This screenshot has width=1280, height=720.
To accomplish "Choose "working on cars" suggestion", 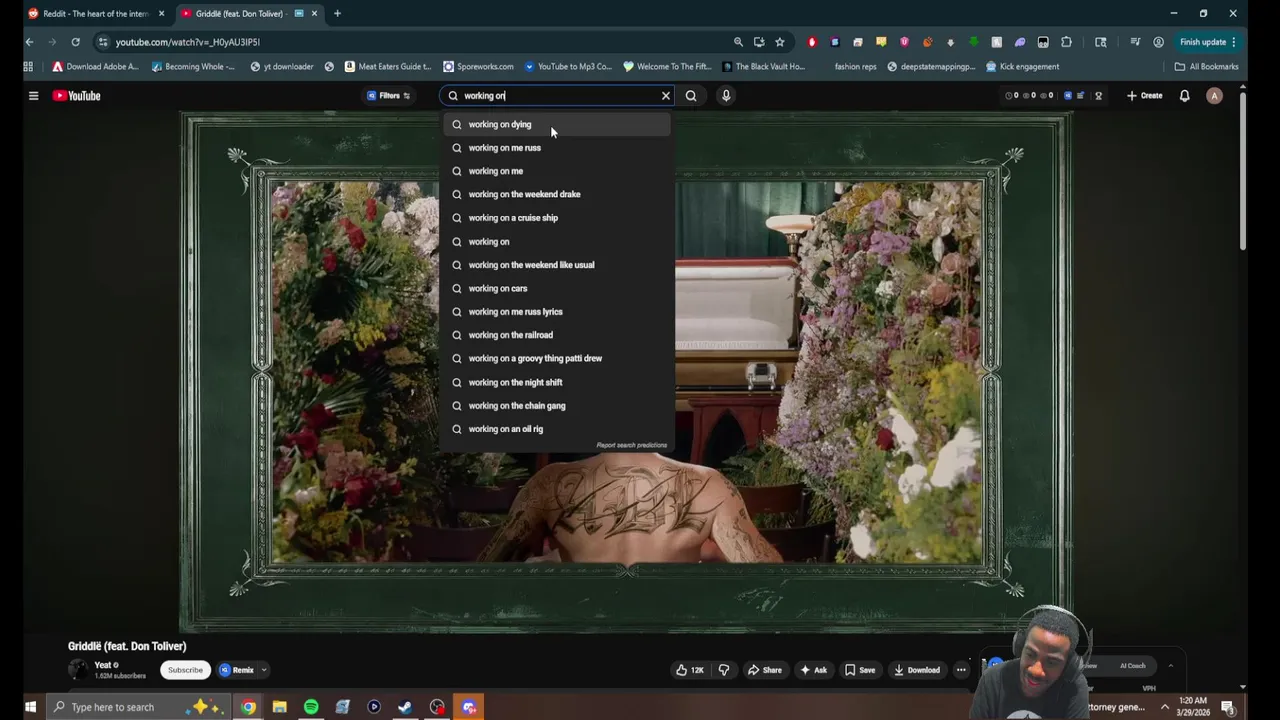I will point(557,288).
